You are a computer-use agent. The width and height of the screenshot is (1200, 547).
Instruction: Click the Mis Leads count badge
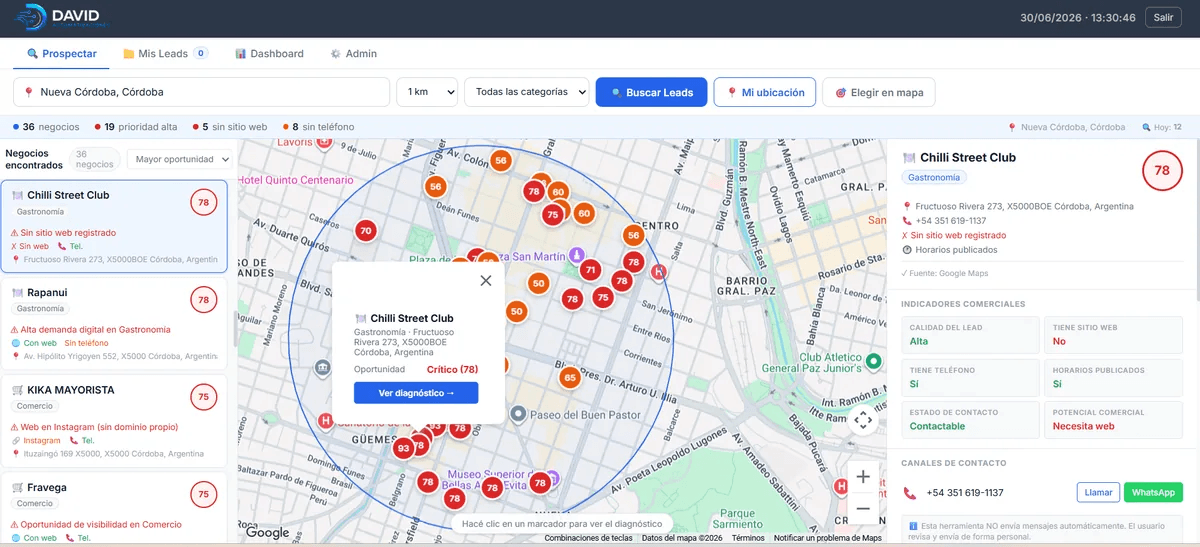click(201, 53)
